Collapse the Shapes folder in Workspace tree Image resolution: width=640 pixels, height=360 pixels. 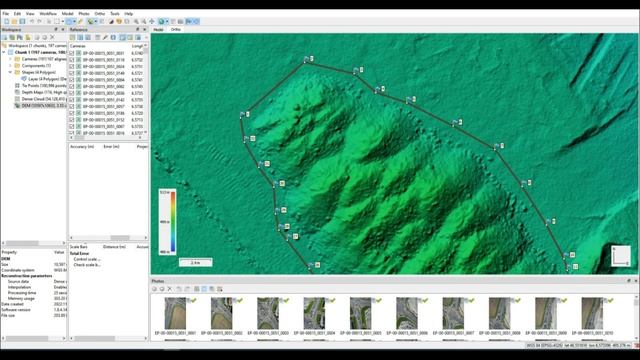point(11,72)
